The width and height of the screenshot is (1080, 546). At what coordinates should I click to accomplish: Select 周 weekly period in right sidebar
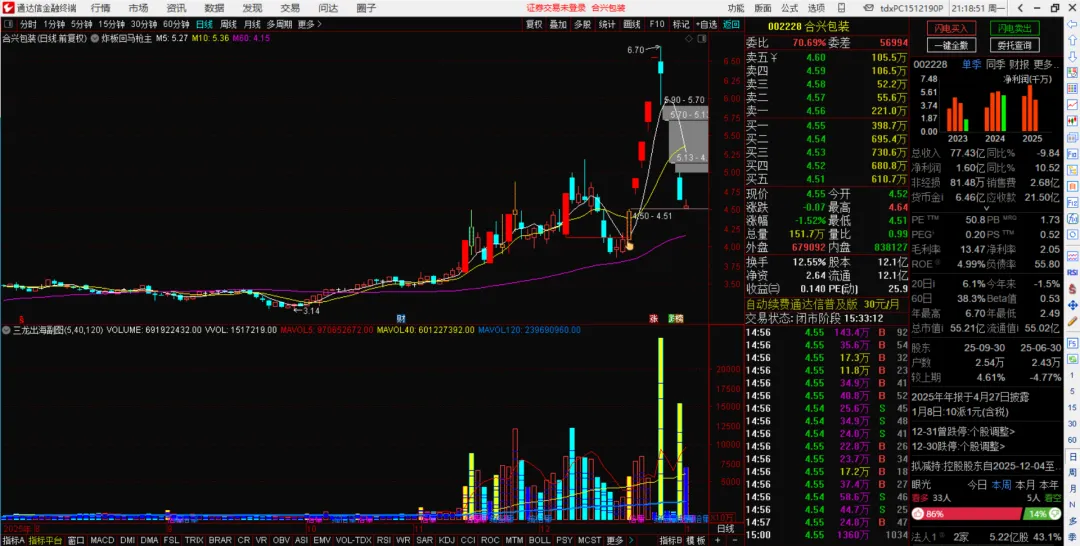tap(1072, 473)
